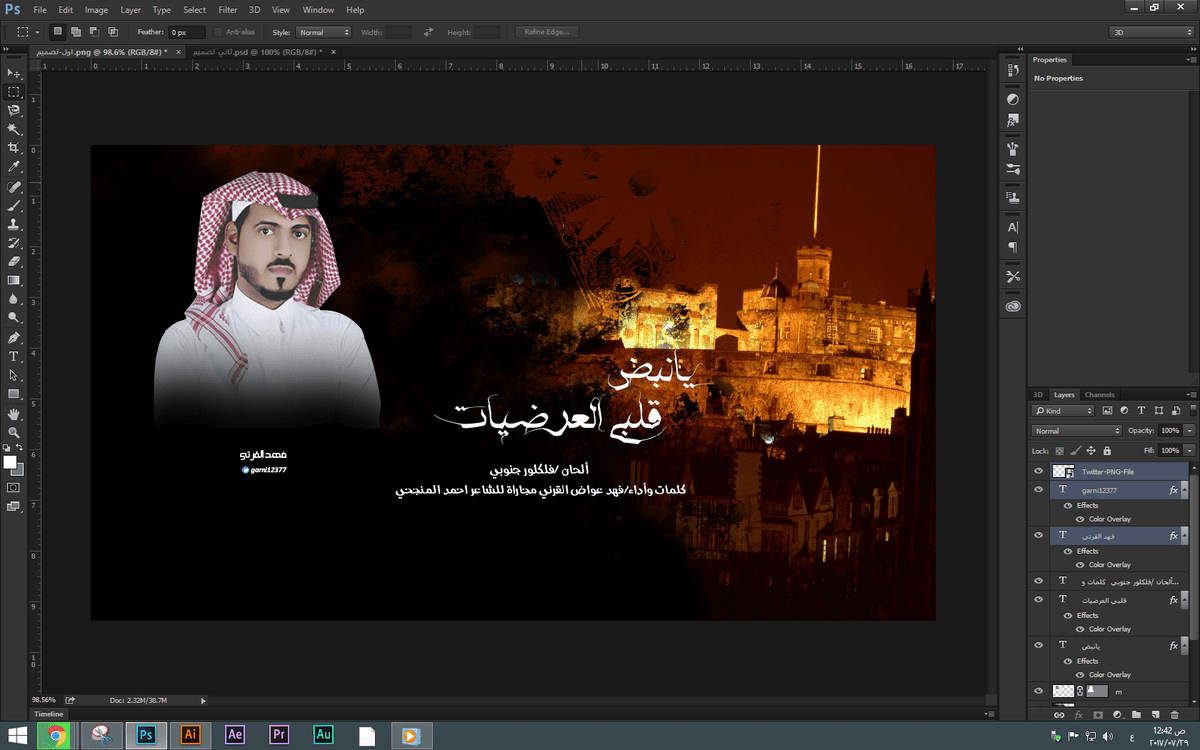Image resolution: width=1200 pixels, height=750 pixels.
Task: Activate the Hand tool
Action: (14, 413)
